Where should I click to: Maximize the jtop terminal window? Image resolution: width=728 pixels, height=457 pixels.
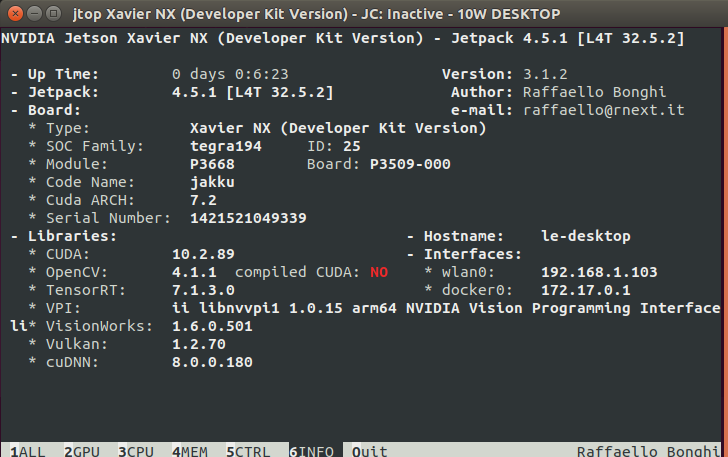[x=53, y=13]
